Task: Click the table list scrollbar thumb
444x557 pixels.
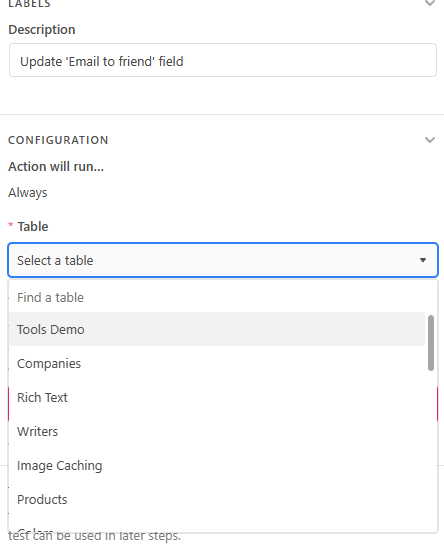Action: click(x=431, y=343)
